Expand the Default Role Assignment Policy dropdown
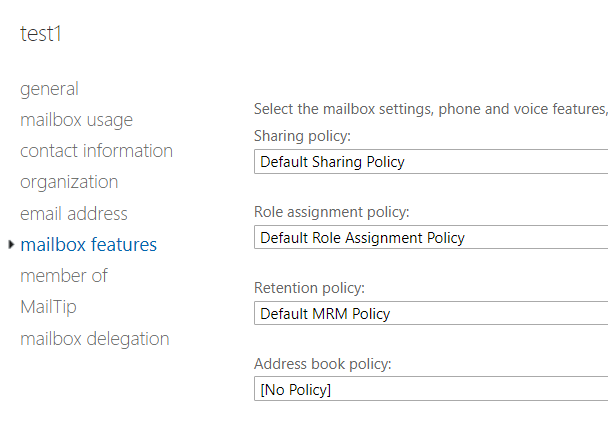Image resolution: width=608 pixels, height=430 pixels. tap(431, 237)
